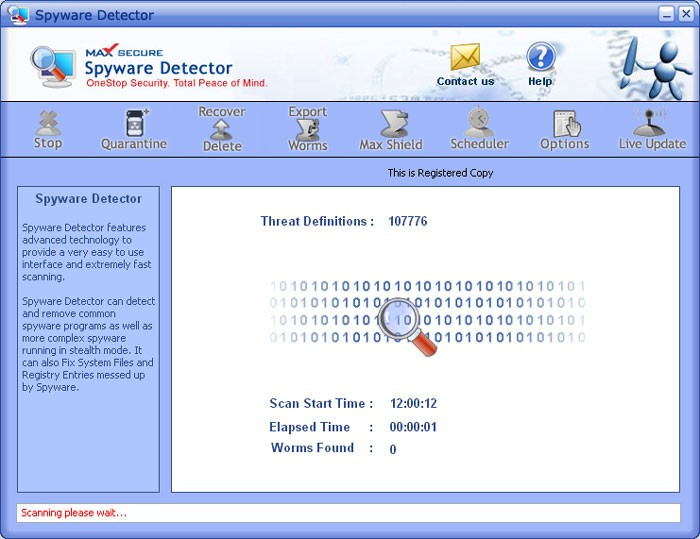This screenshot has width=700, height=539.
Task: Click the 'Help' label text
Action: click(x=540, y=81)
